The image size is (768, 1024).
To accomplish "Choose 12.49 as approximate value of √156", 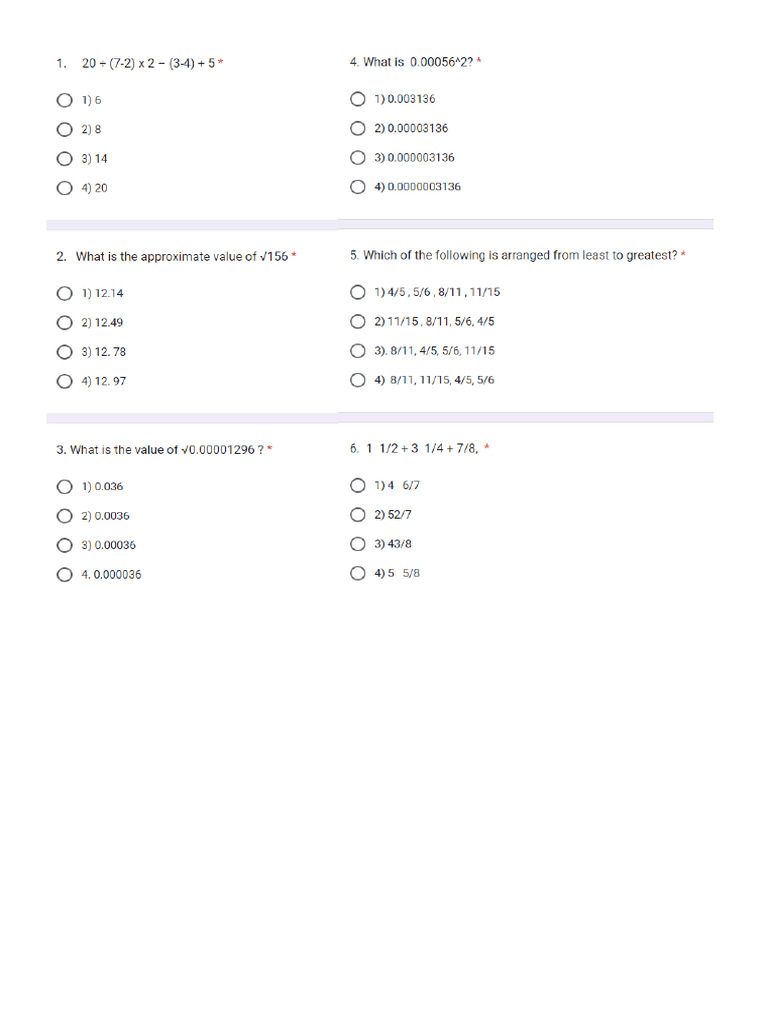I will (x=65, y=322).
